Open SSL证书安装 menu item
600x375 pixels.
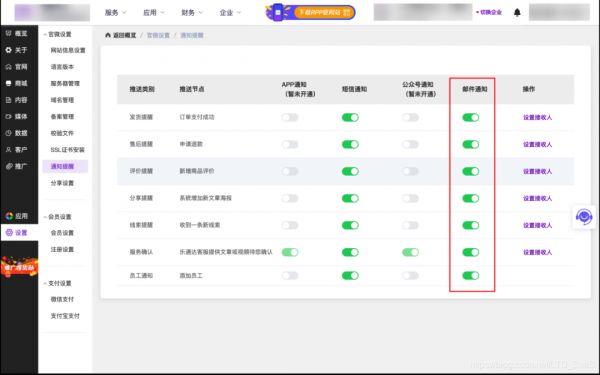(x=67, y=150)
